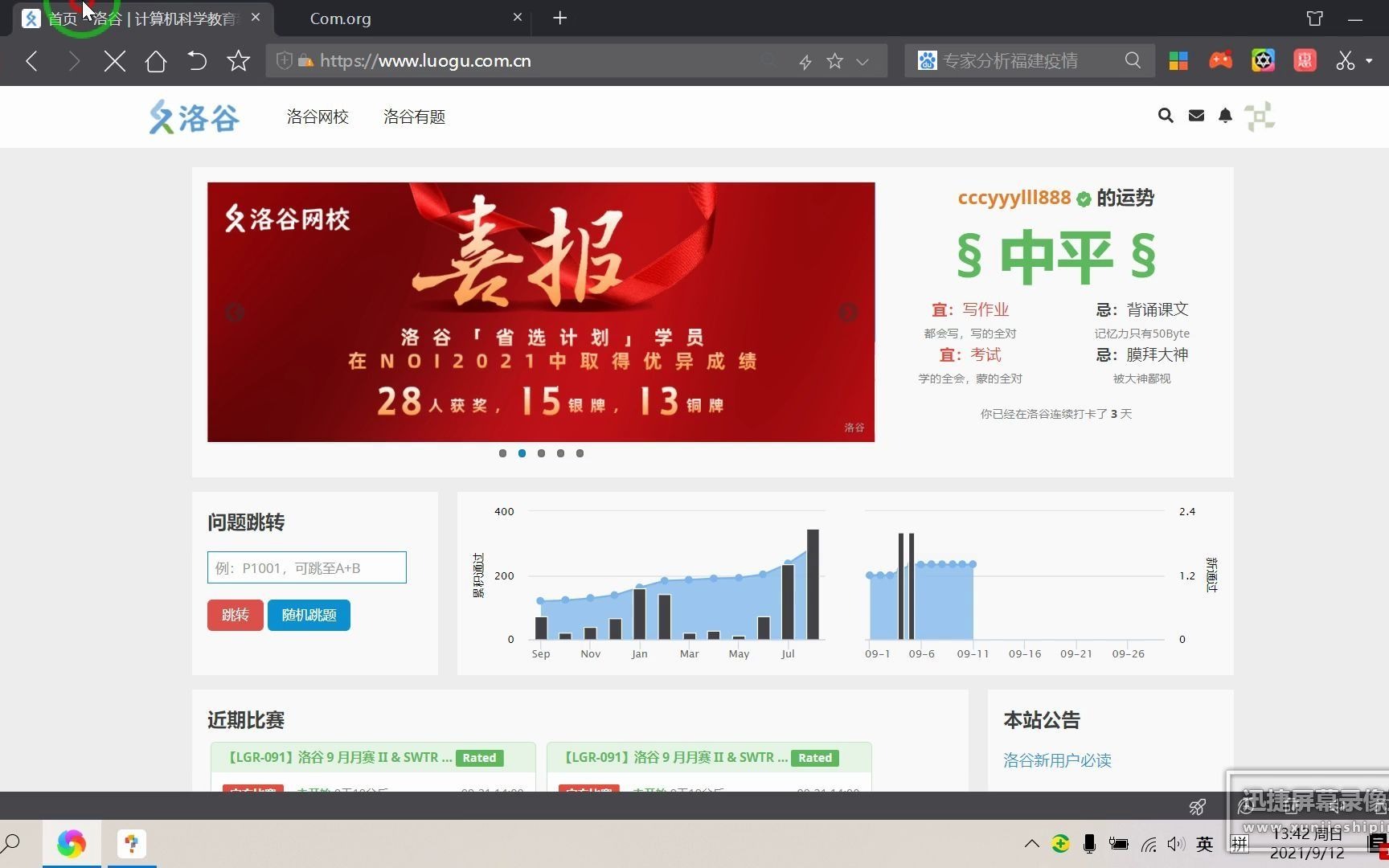Image resolution: width=1389 pixels, height=868 pixels.
Task: Open the user avatar menu
Action: [1260, 117]
